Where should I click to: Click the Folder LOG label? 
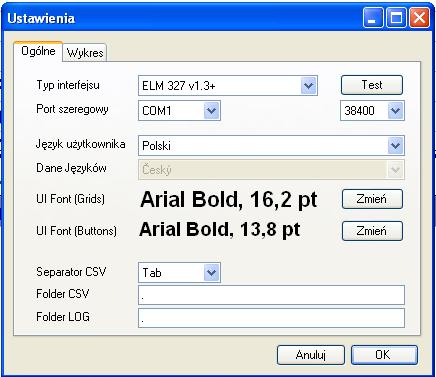pos(63,317)
